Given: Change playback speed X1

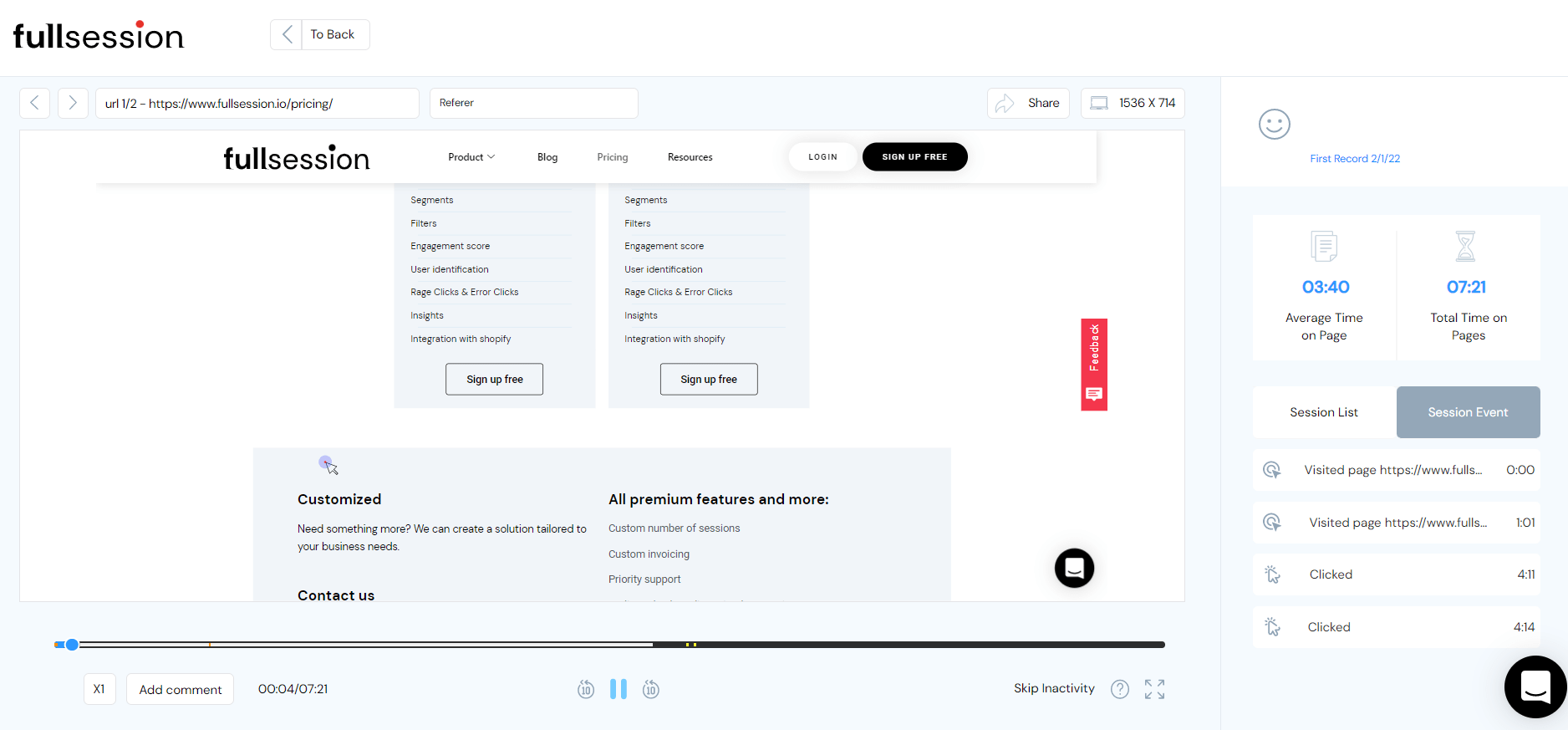Looking at the screenshot, I should point(99,689).
